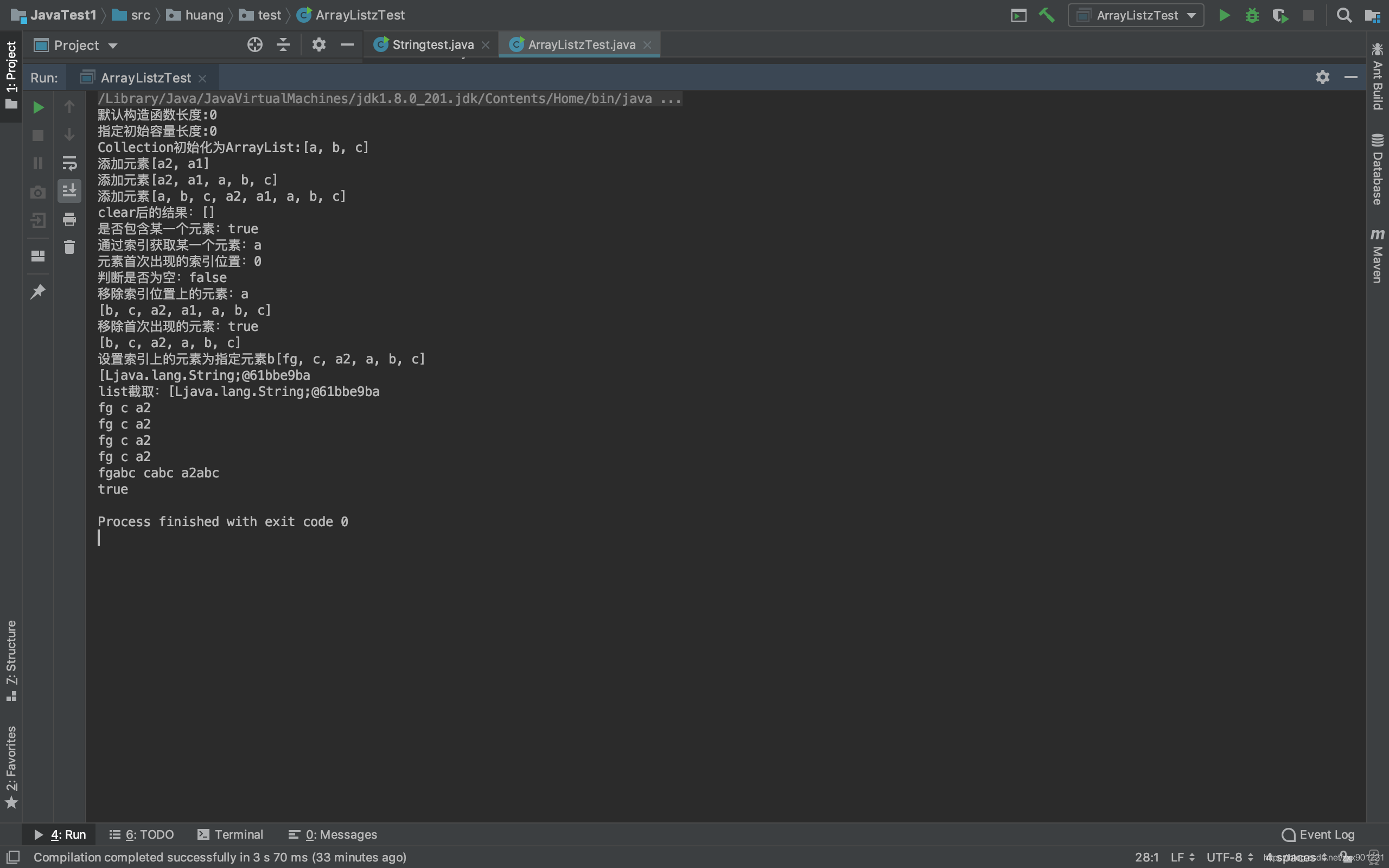Viewport: 1389px width, 868px height.
Task: Toggle soft-wrap in console
Action: tap(69, 163)
